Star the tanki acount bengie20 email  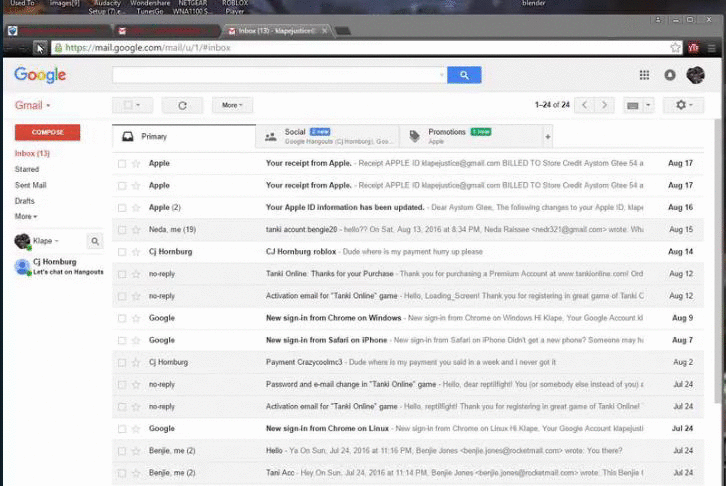136,230
